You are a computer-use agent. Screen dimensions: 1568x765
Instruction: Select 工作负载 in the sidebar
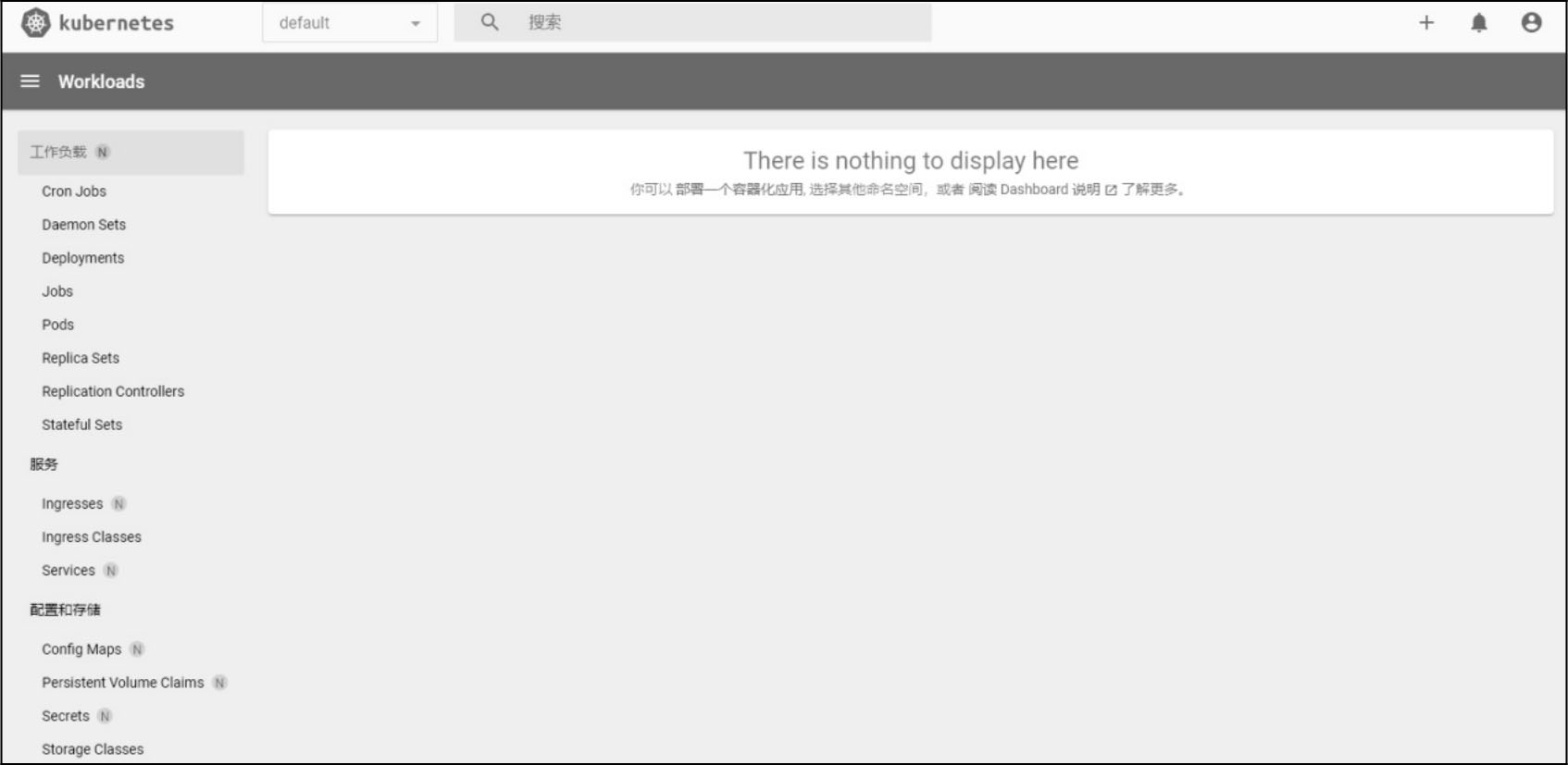coord(58,152)
